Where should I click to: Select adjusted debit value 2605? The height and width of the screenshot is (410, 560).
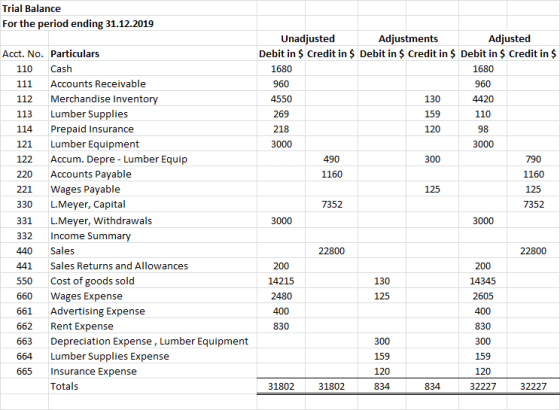pyautogui.click(x=483, y=296)
